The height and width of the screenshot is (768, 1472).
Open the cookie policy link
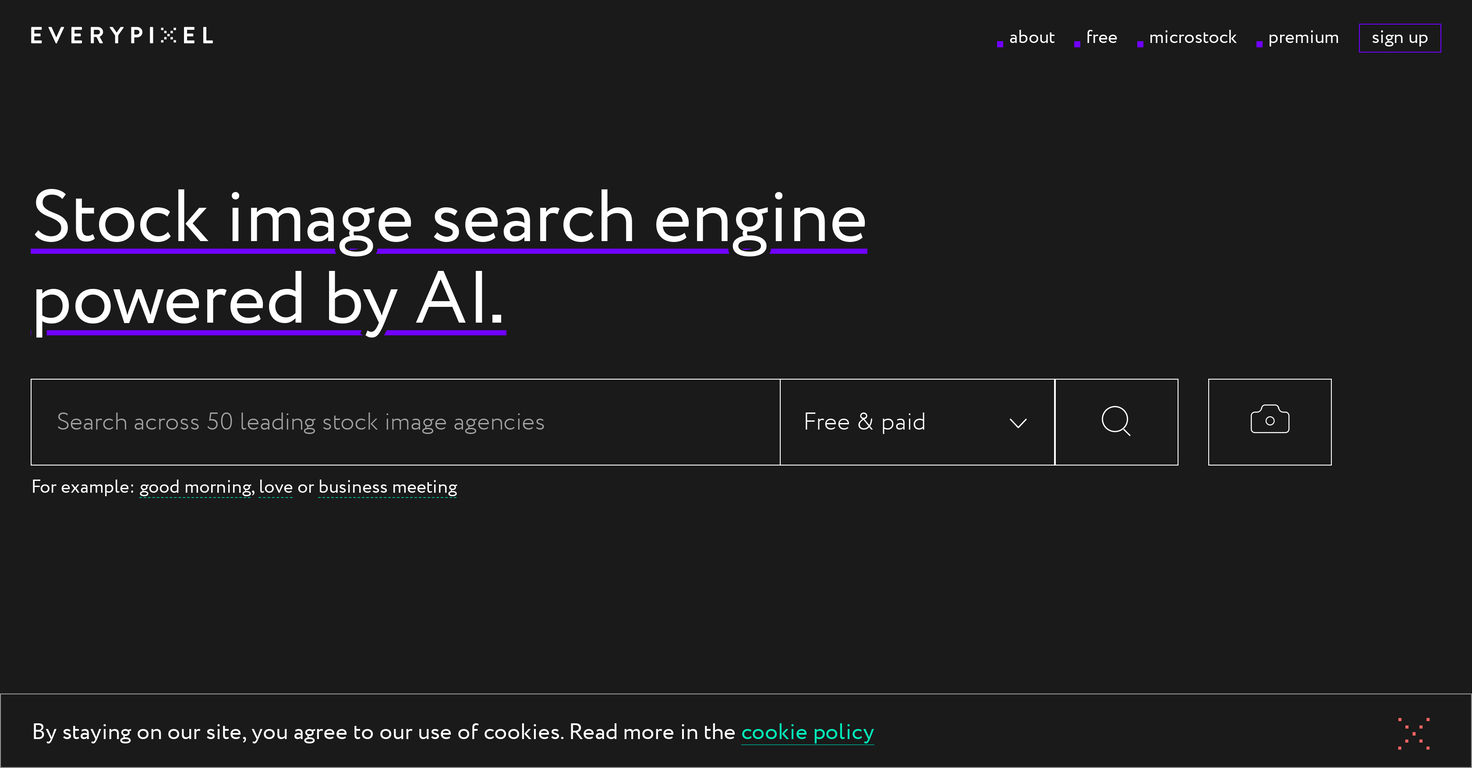[x=807, y=732]
